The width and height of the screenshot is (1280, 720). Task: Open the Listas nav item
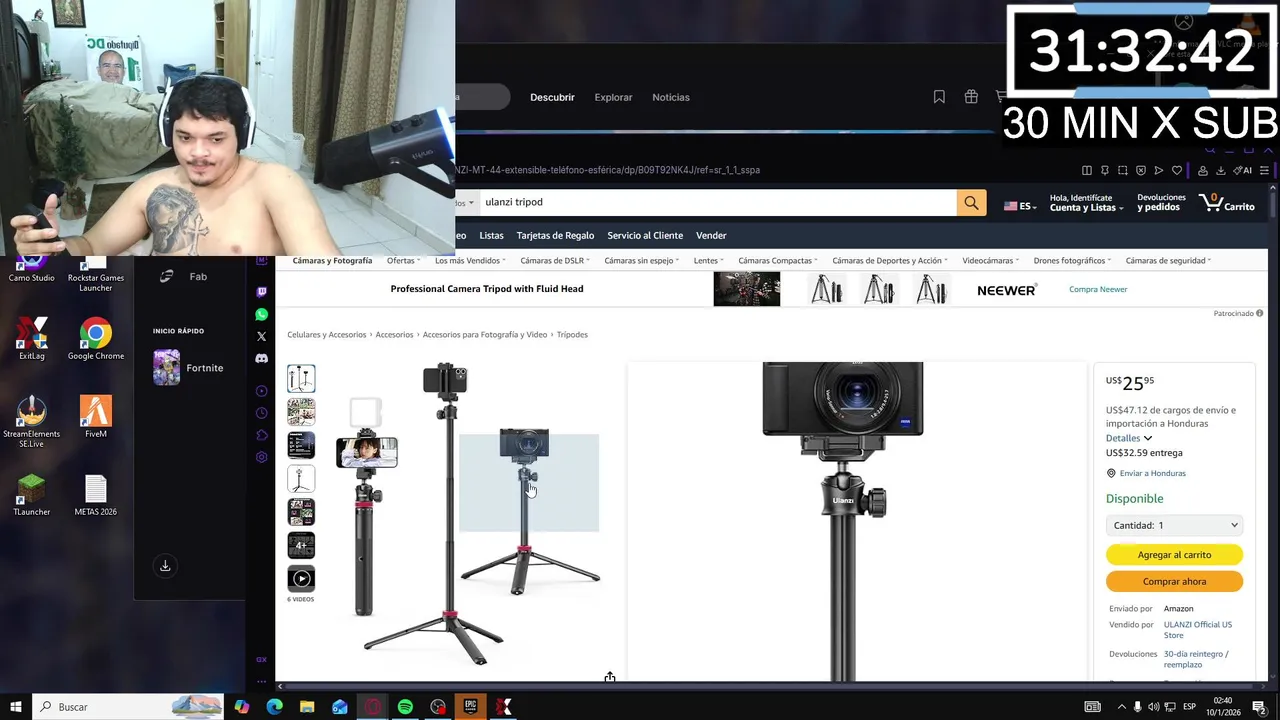coord(491,235)
